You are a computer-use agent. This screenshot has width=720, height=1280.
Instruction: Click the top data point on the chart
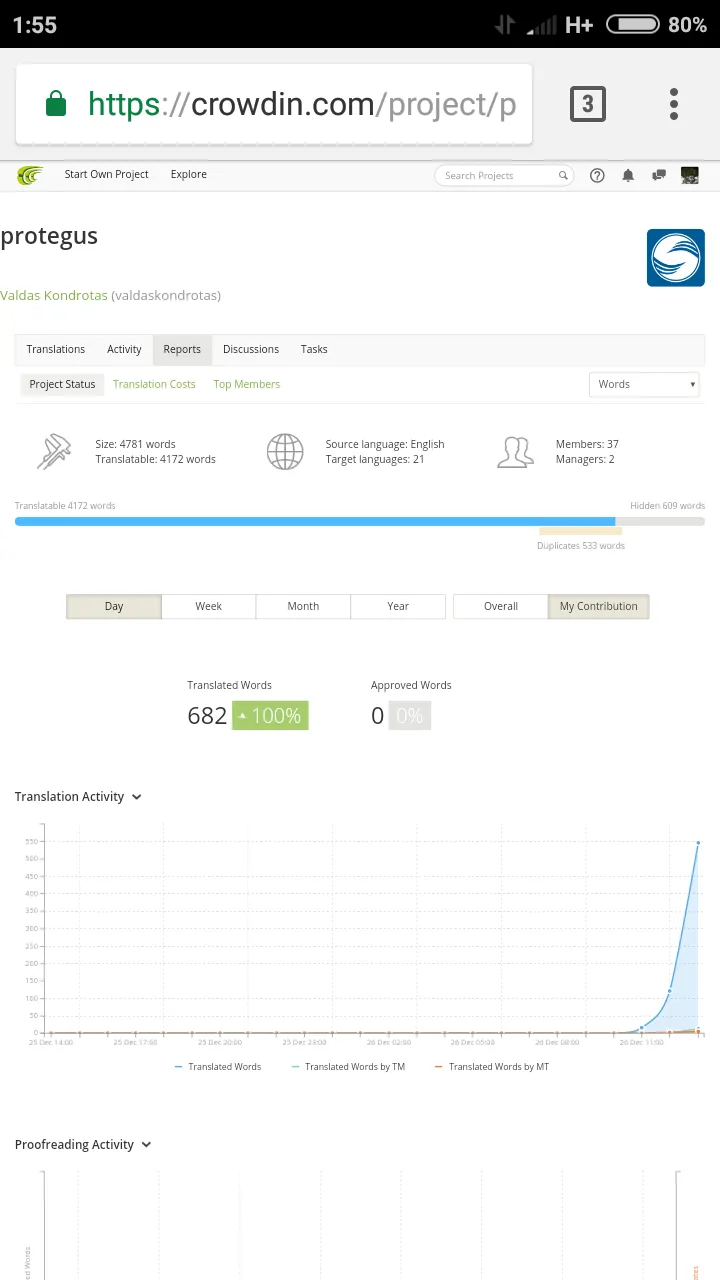point(698,843)
